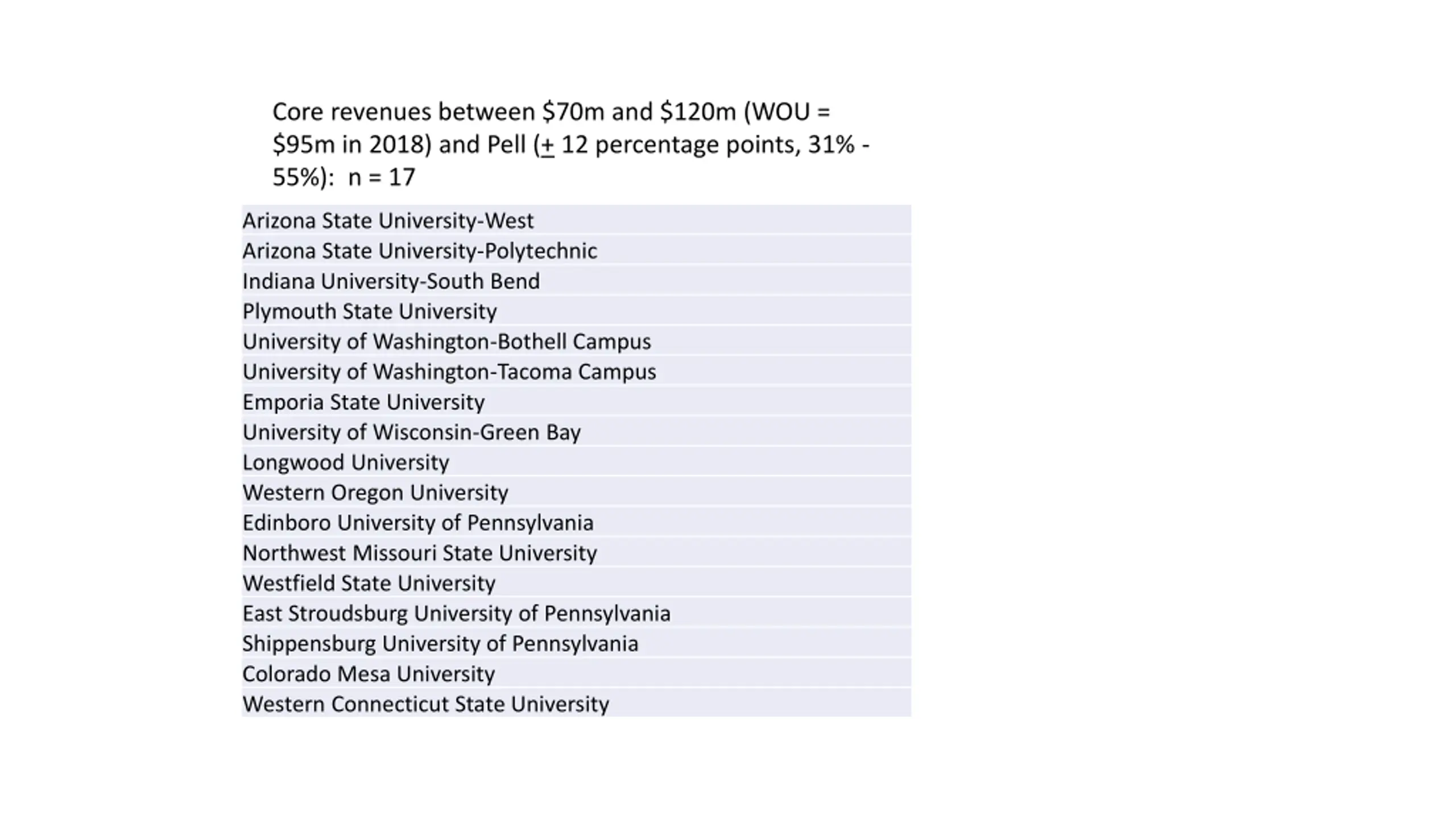This screenshot has height=819, width=1456.
Task: Click the "Core revenues between" heading line
Action: point(551,112)
